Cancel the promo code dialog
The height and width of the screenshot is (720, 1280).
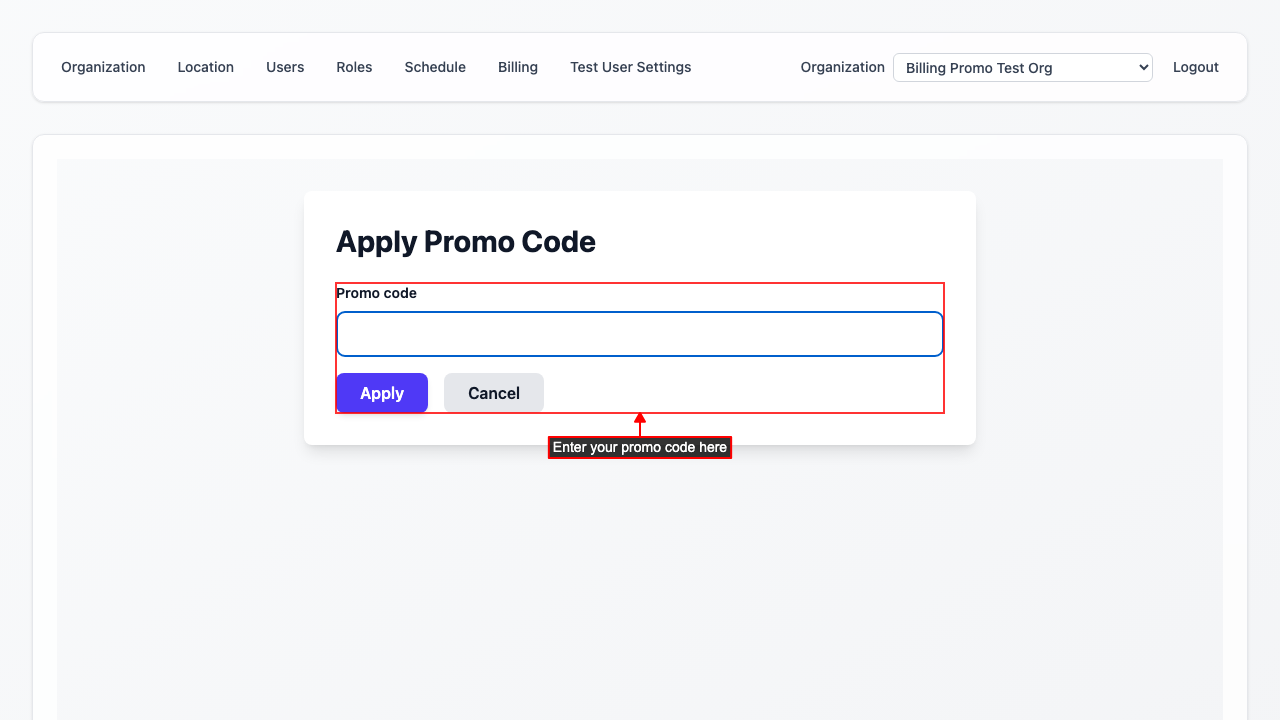[x=494, y=393]
